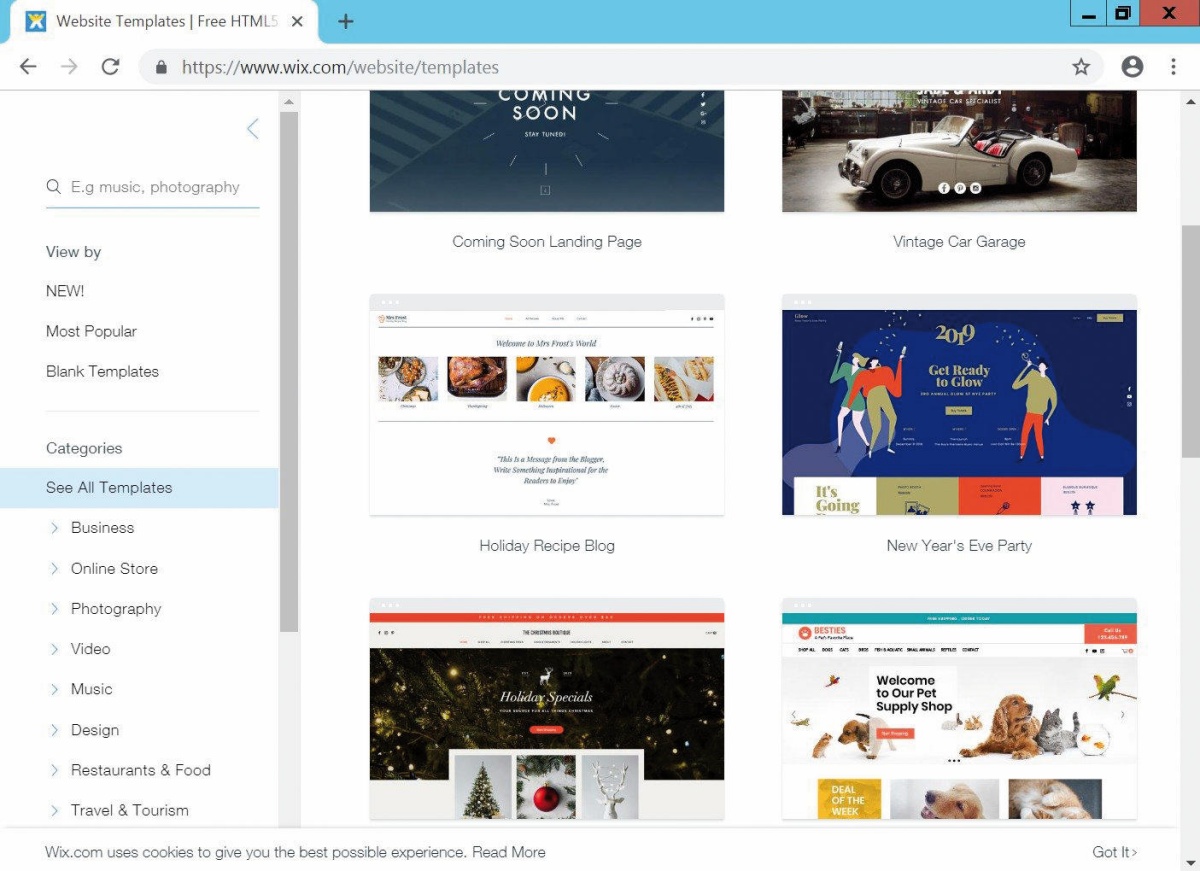Viewport: 1200px width, 871px height.
Task: Expand the Travel & Tourism chevron
Action: [x=55, y=810]
